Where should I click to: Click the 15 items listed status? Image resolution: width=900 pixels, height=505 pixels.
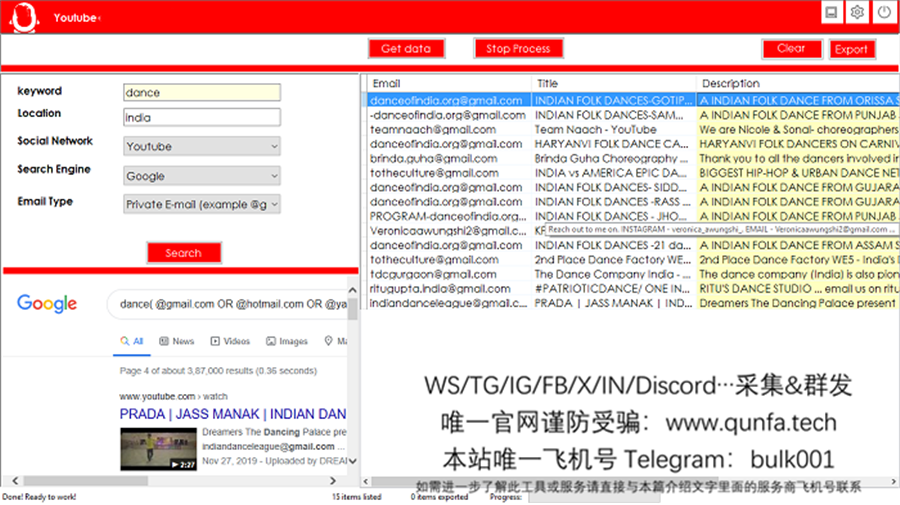[x=356, y=497]
